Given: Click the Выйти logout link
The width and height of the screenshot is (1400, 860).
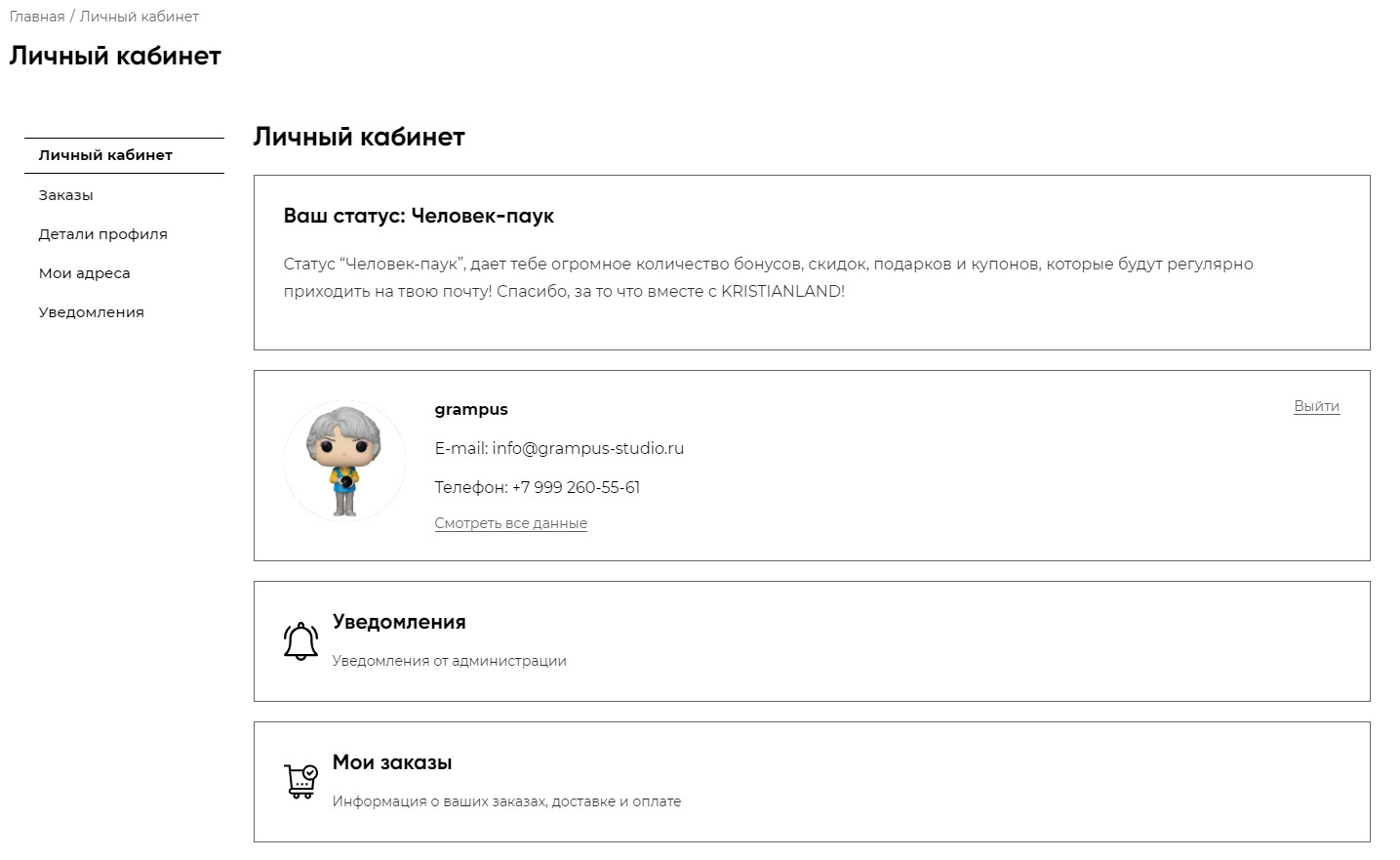Looking at the screenshot, I should tap(1316, 406).
